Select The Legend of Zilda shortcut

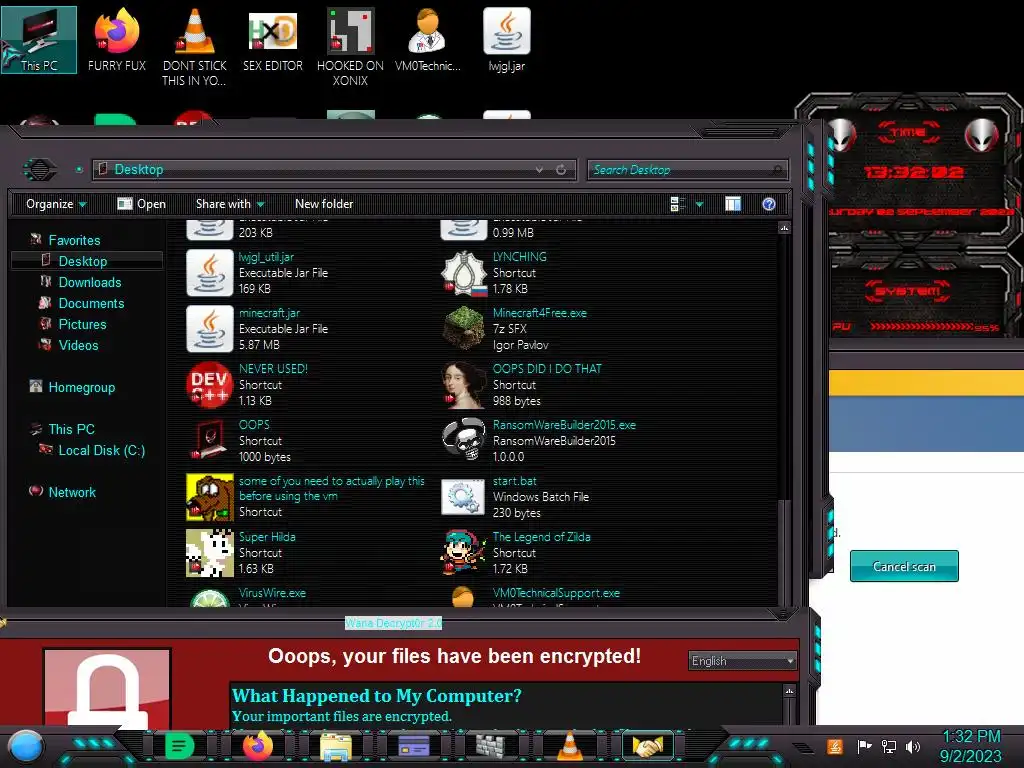pyautogui.click(x=464, y=553)
